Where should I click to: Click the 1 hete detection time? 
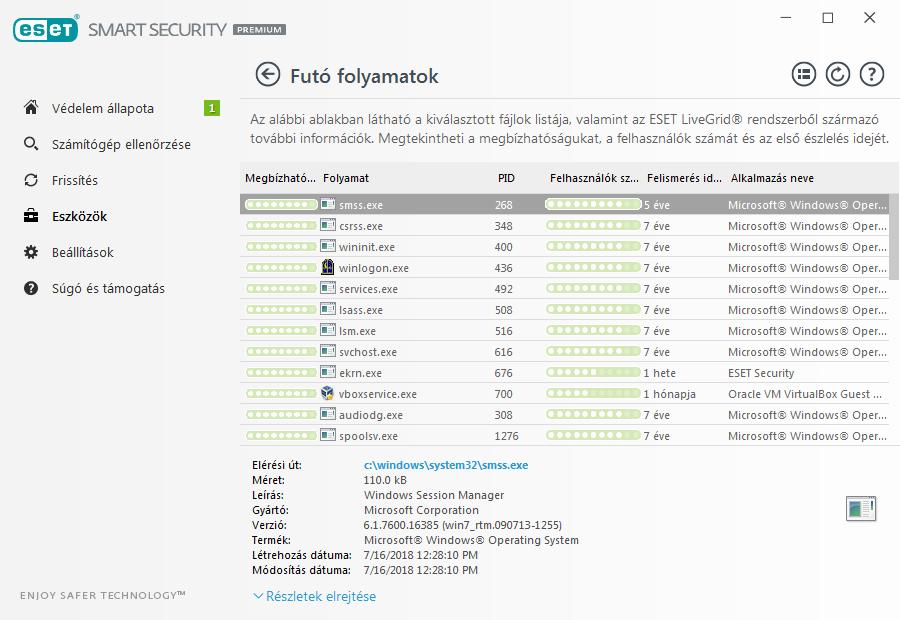pos(660,373)
